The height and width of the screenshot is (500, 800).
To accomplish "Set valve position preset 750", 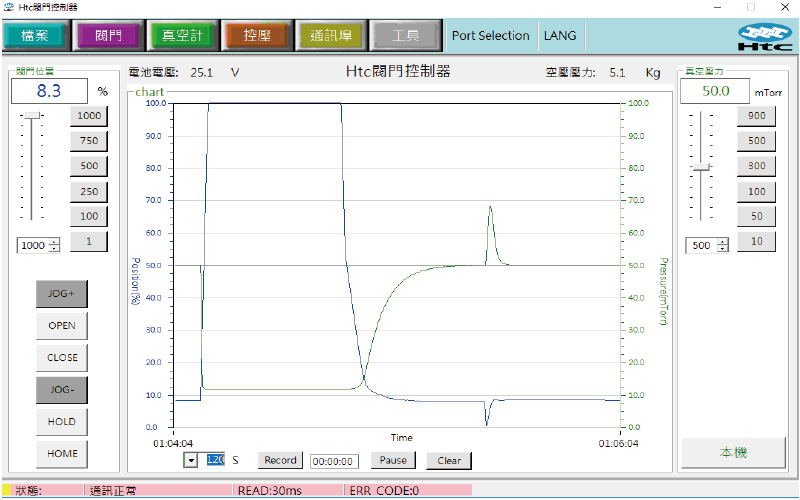I will click(x=89, y=141).
